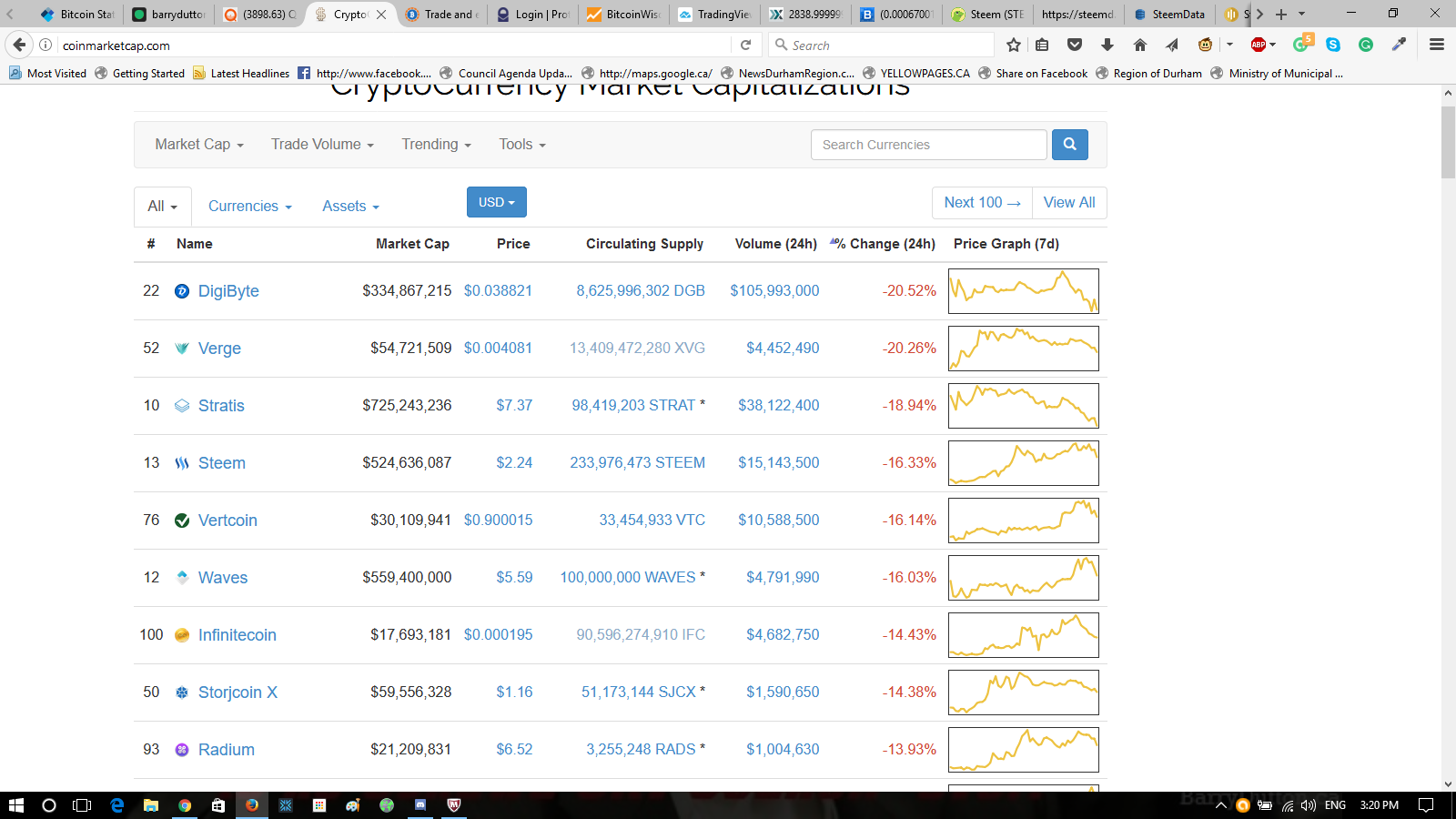Viewport: 1456px width, 819px height.
Task: Open the Trending dropdown menu
Action: 436,144
